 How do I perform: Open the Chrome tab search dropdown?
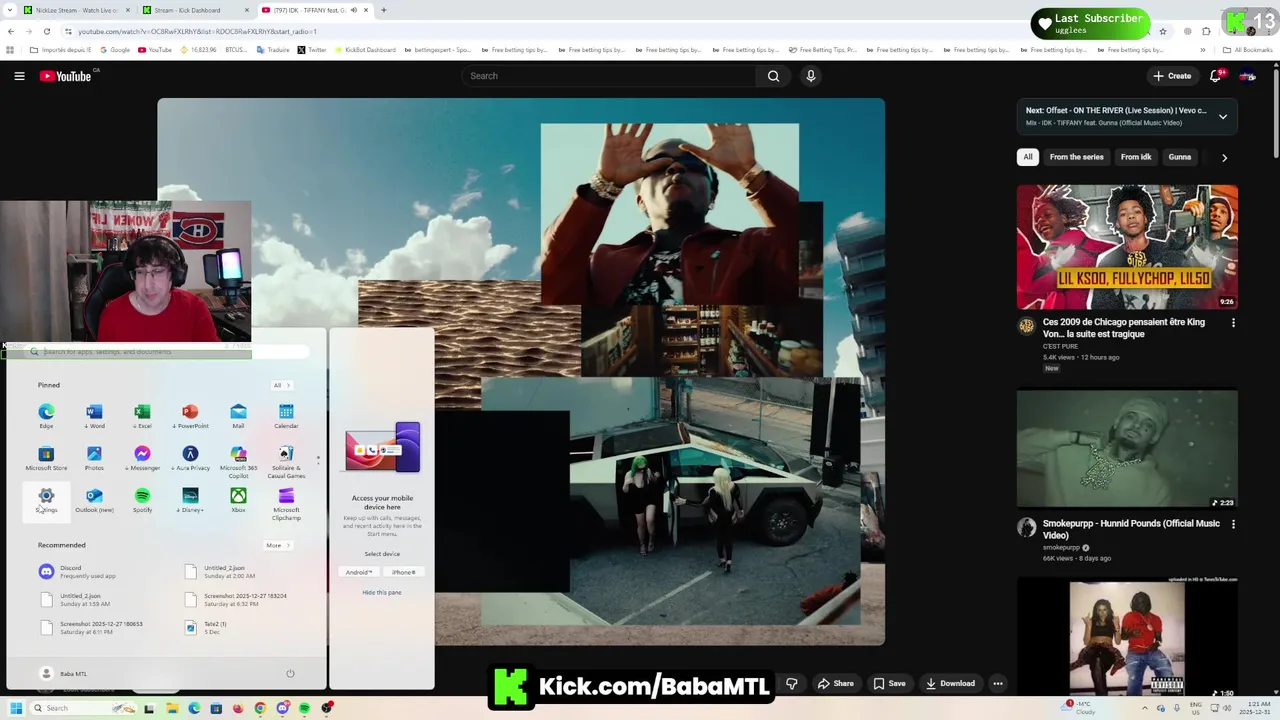pos(10,10)
